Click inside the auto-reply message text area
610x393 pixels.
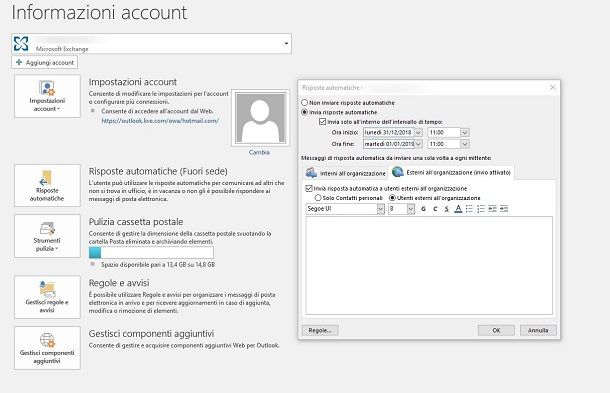pos(429,265)
